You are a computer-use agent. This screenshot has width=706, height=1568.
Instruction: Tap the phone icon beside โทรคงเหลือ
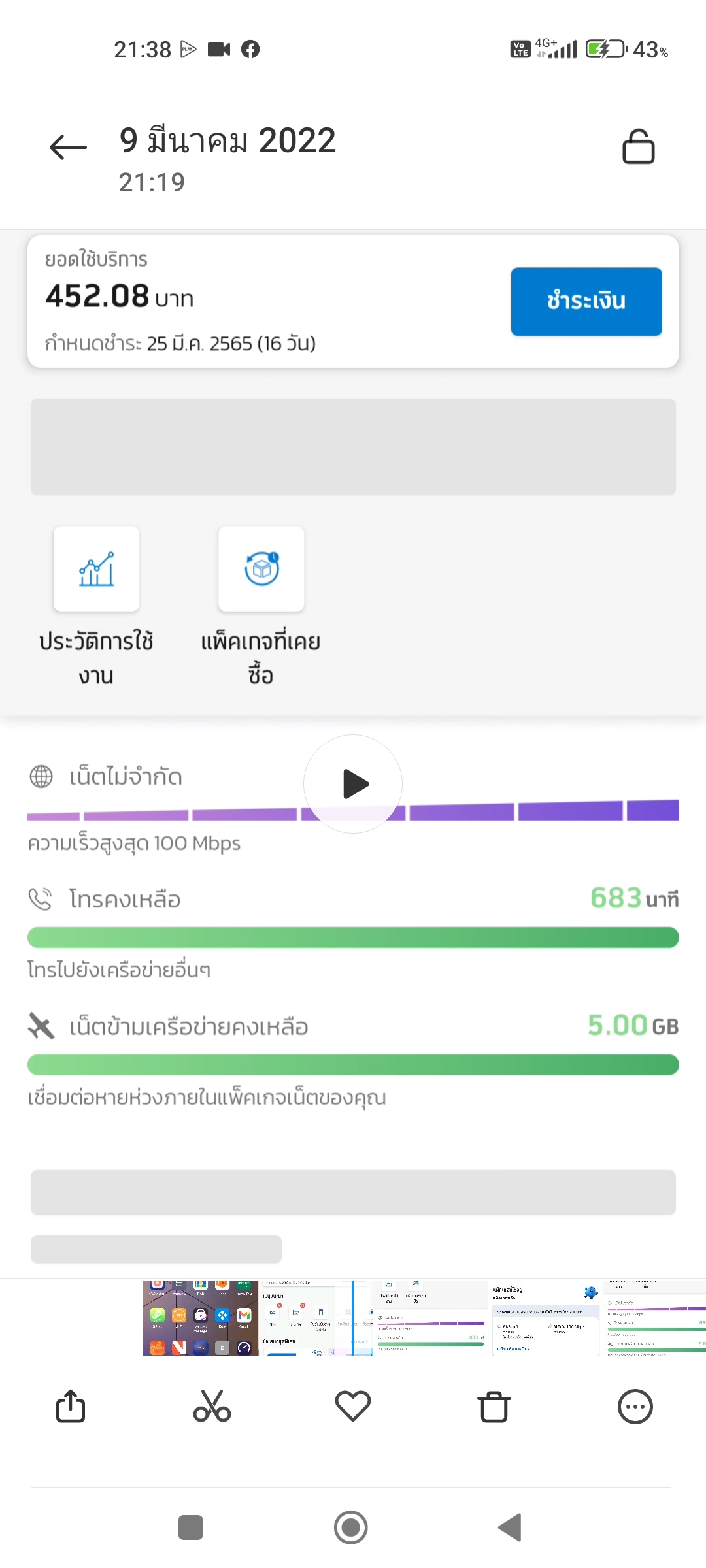tap(41, 900)
